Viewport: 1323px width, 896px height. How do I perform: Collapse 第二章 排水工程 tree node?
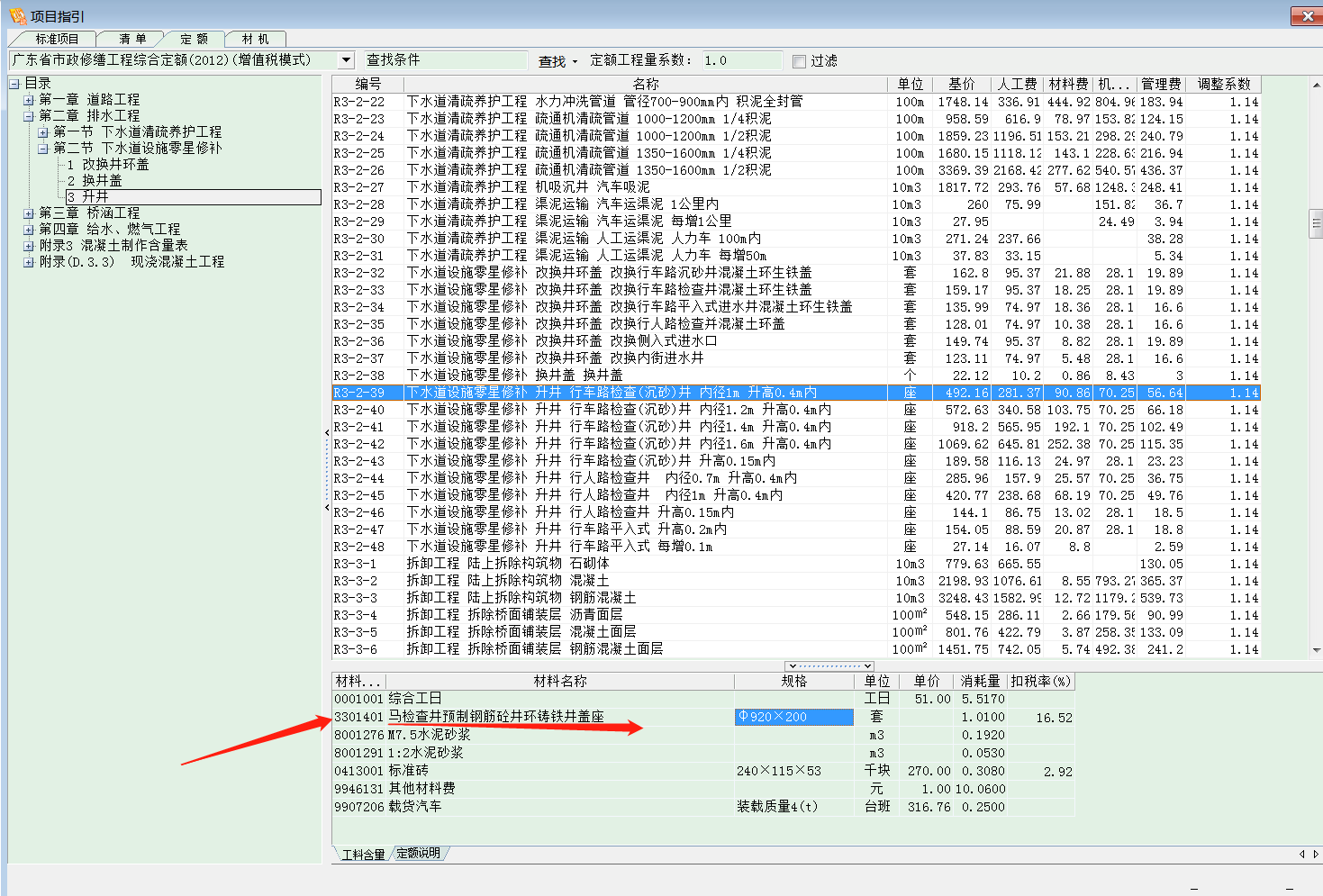click(29, 116)
